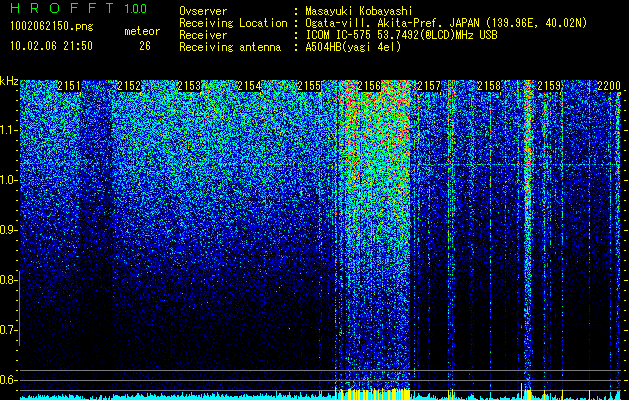Viewport: 629px width, 400px height.
Task: Click the 2153 time marker
Action: pyautogui.click(x=189, y=86)
